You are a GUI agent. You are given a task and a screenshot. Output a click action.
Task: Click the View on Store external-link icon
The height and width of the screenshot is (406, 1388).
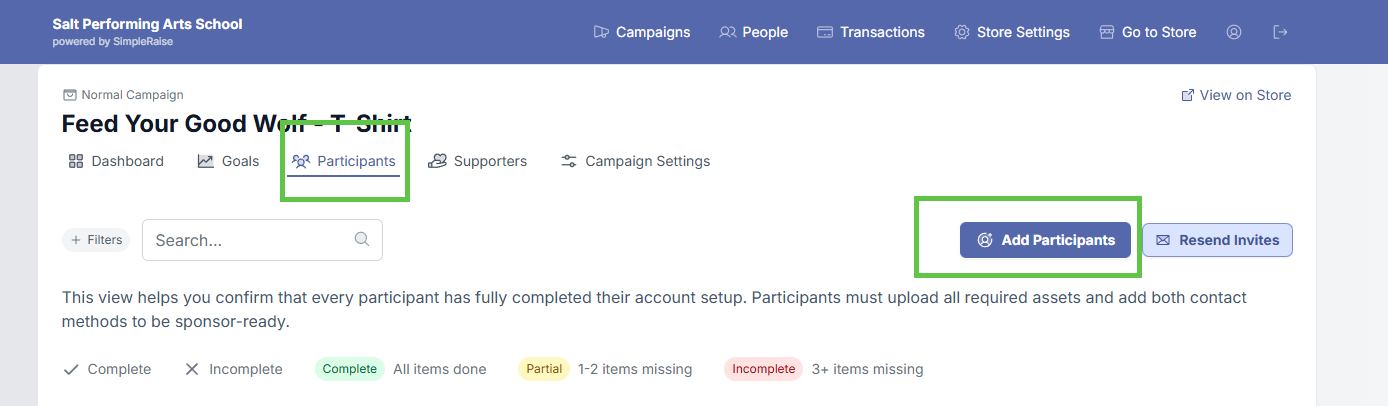tap(1188, 95)
